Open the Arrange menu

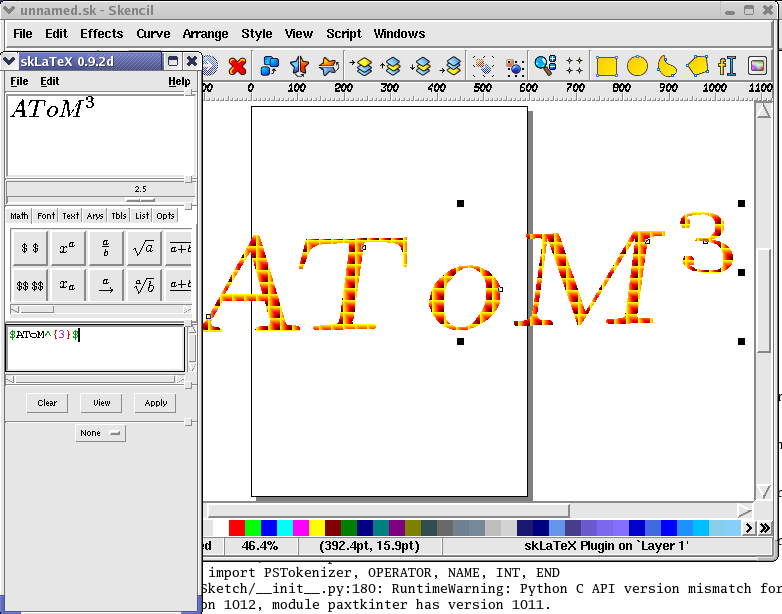click(x=205, y=33)
